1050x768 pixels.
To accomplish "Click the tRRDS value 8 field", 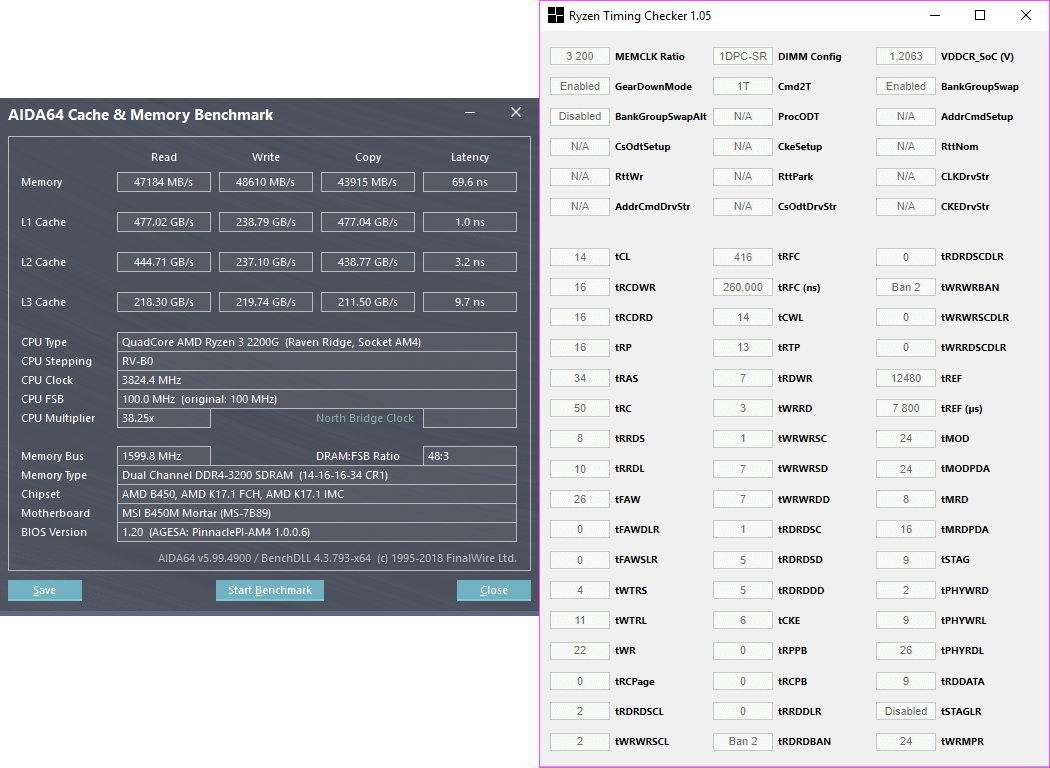I will pos(580,439).
